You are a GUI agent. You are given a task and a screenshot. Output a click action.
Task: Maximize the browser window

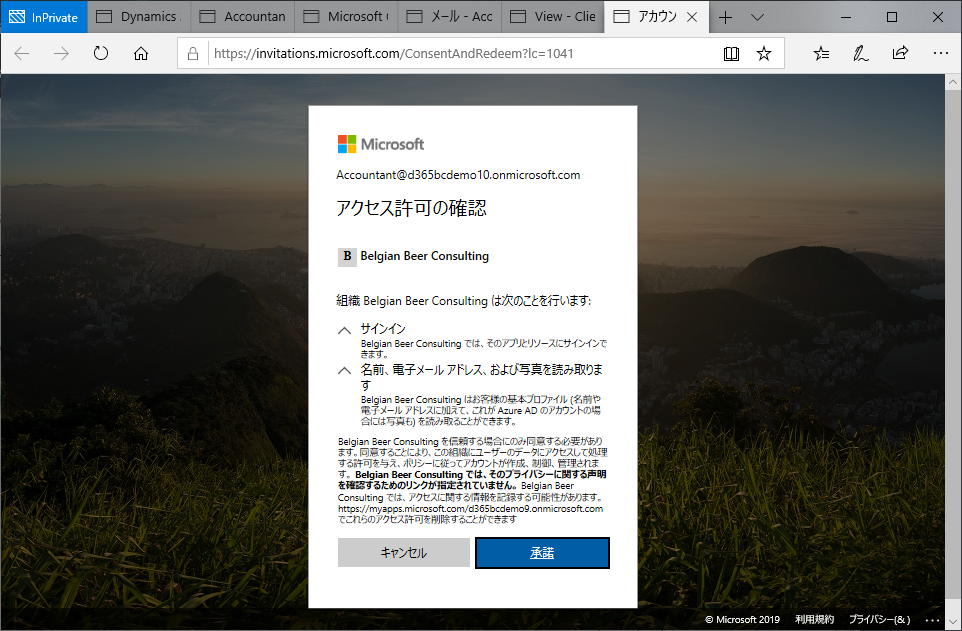tap(892, 17)
